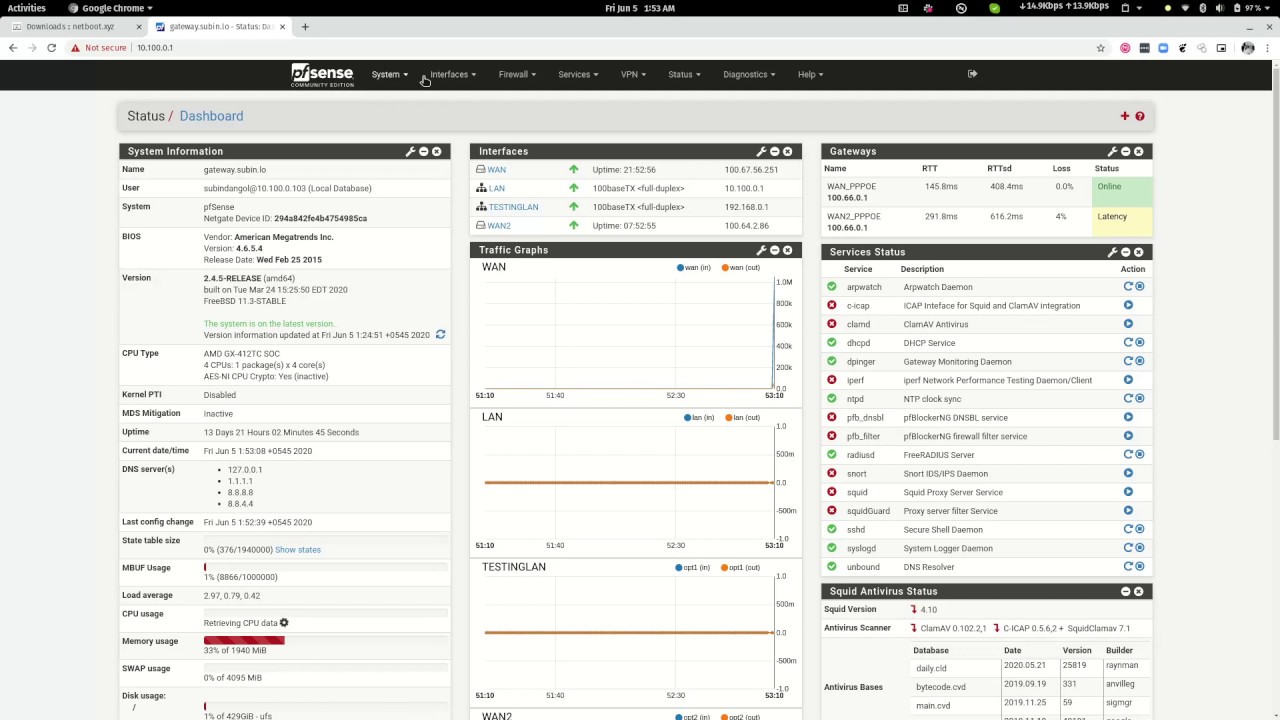Edit Traffic Graphs widget settings wrench
Image resolution: width=1280 pixels, height=720 pixels.
pyautogui.click(x=761, y=250)
